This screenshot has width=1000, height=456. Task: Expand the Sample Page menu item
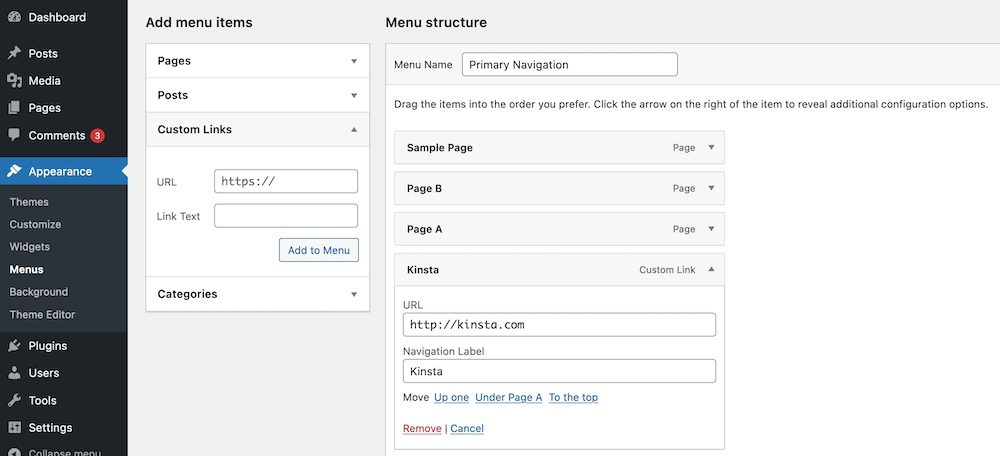(x=711, y=147)
